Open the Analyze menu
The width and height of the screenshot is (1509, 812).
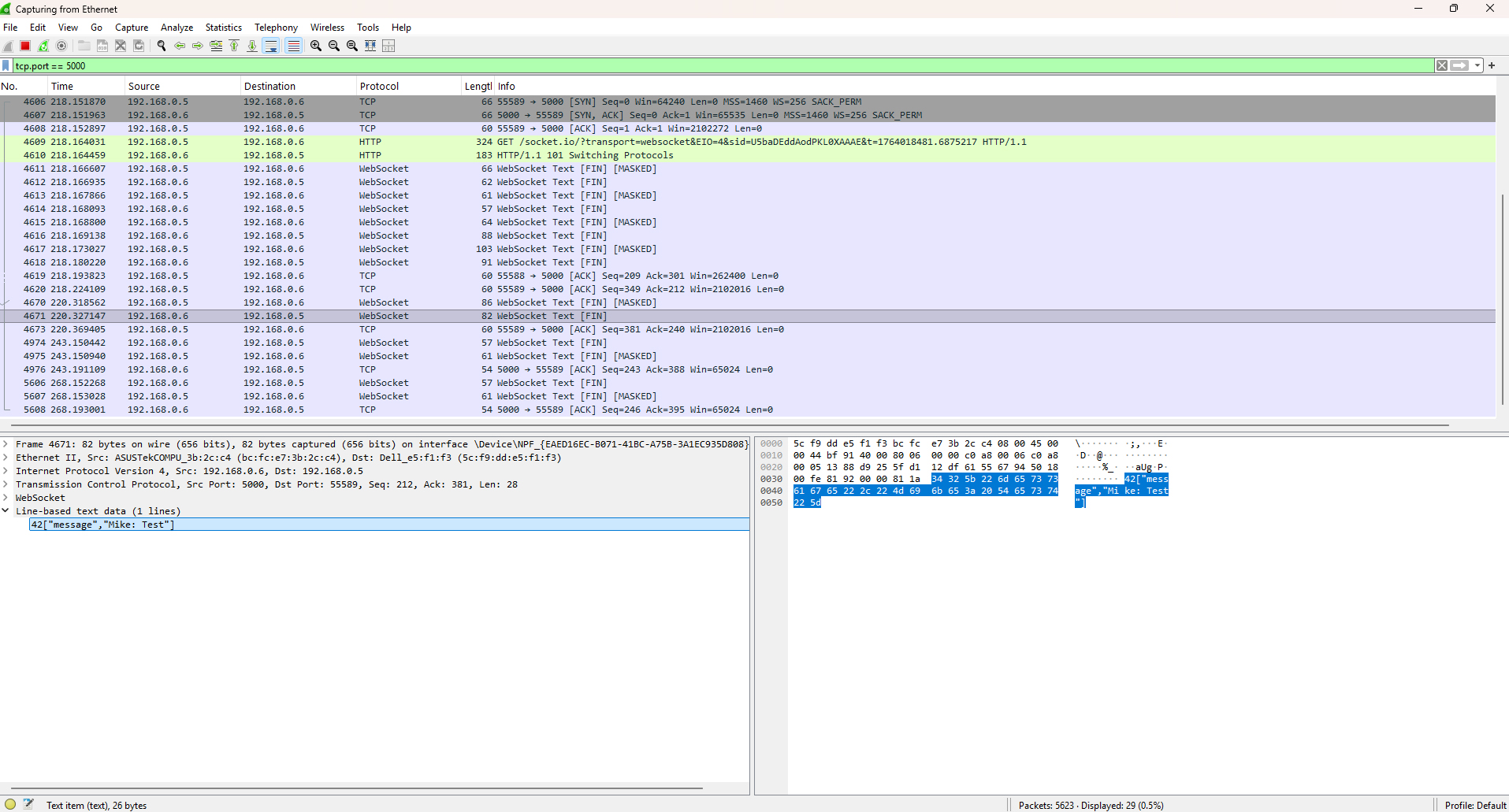[x=177, y=28]
